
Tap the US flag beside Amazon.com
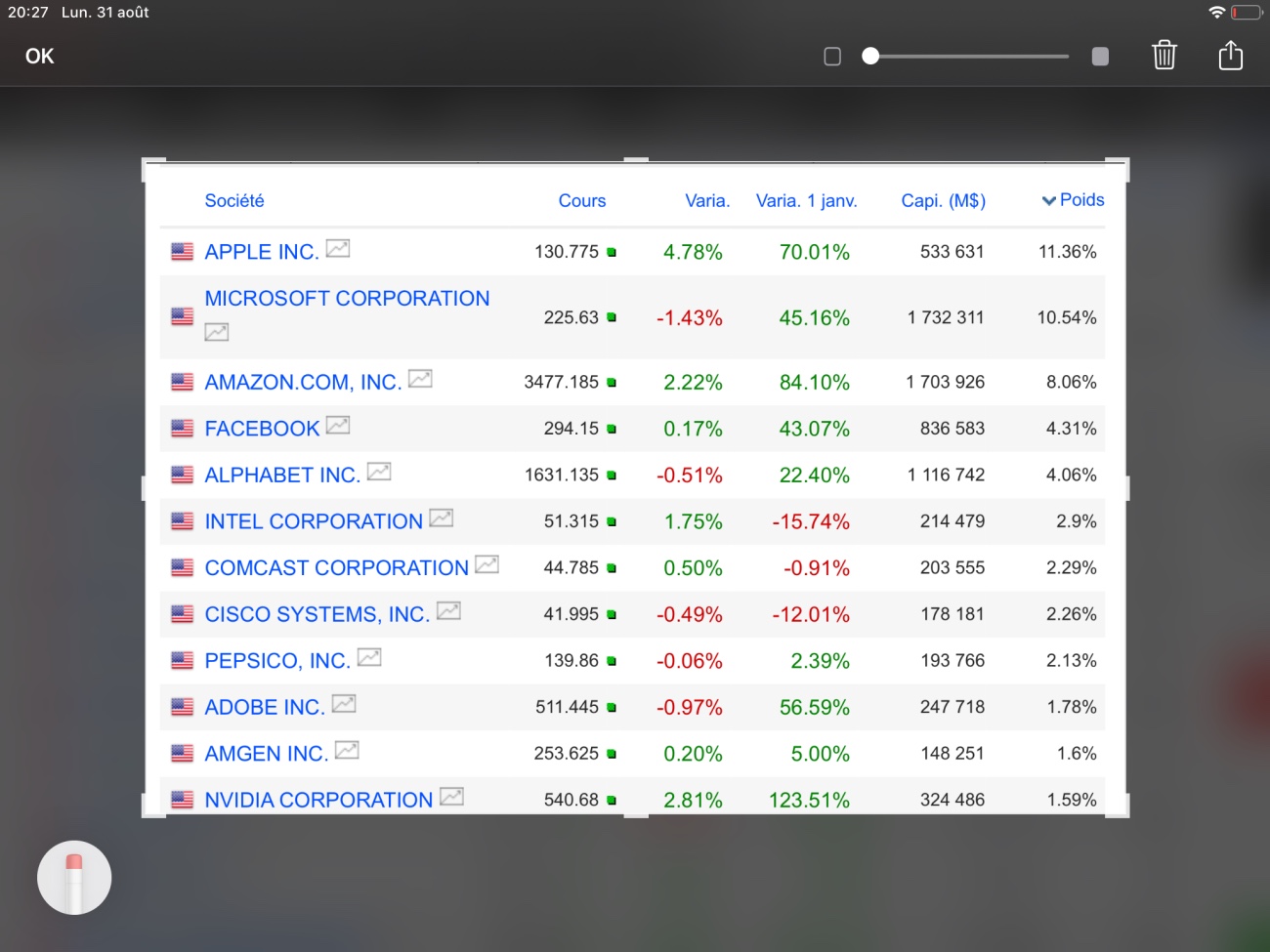183,382
